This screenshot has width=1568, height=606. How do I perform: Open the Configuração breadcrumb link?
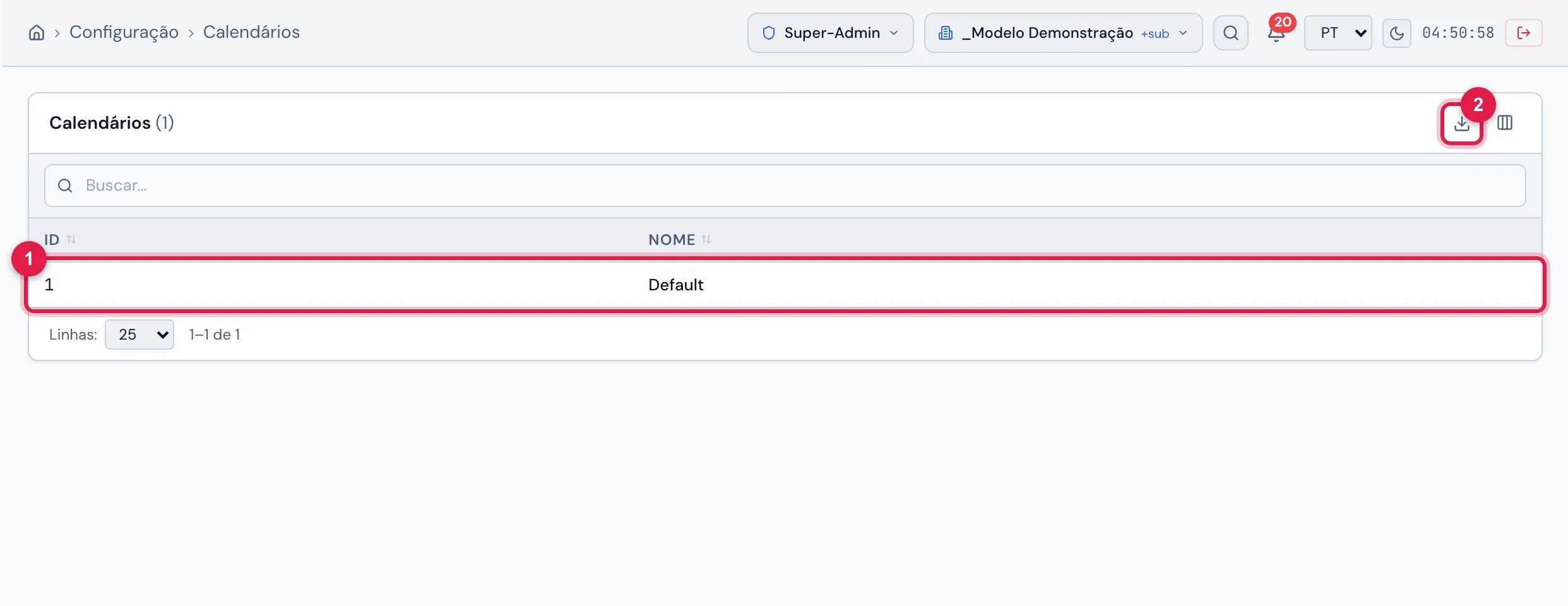tap(124, 32)
